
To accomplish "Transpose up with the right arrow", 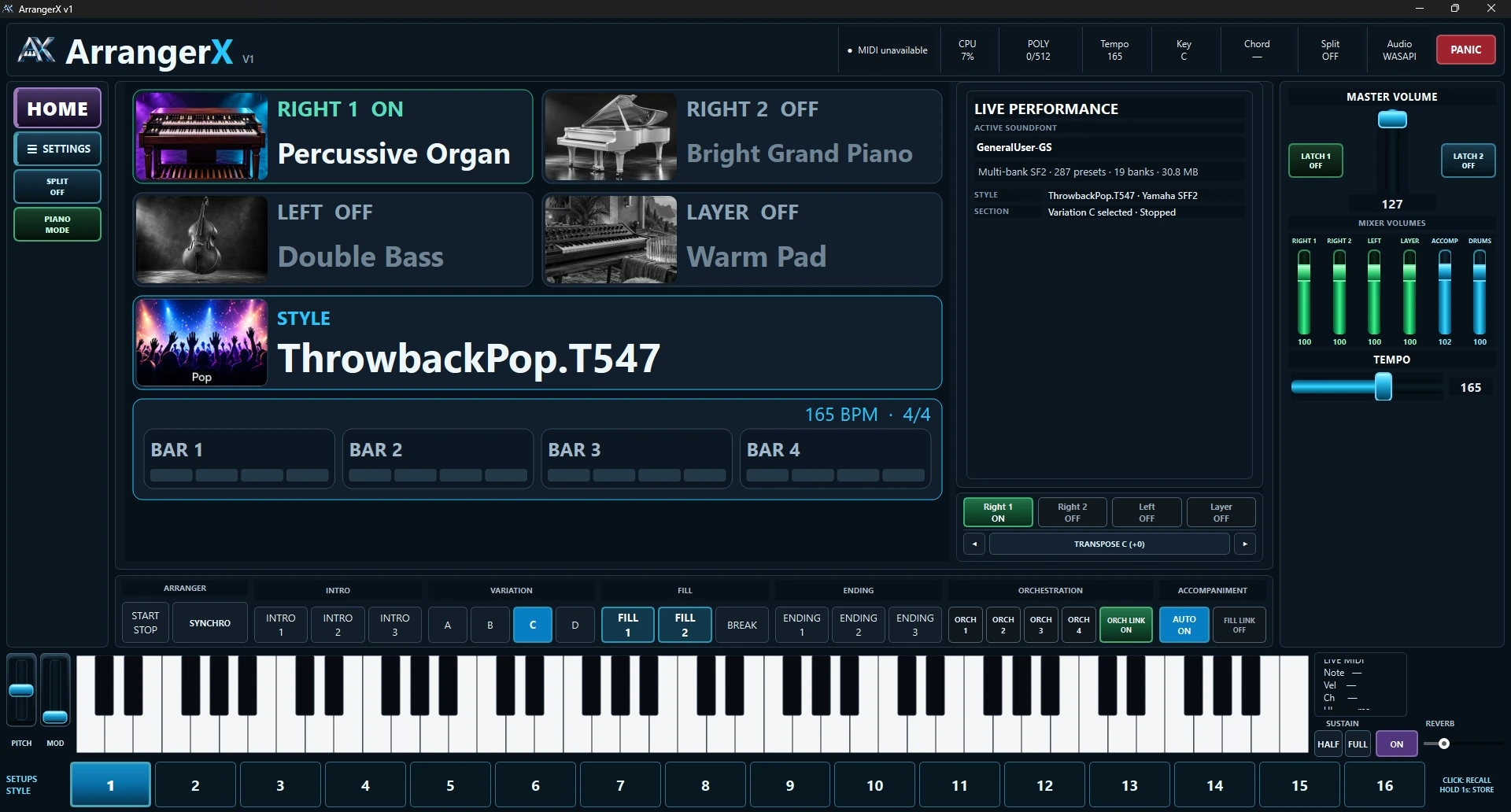I will click(x=1245, y=544).
